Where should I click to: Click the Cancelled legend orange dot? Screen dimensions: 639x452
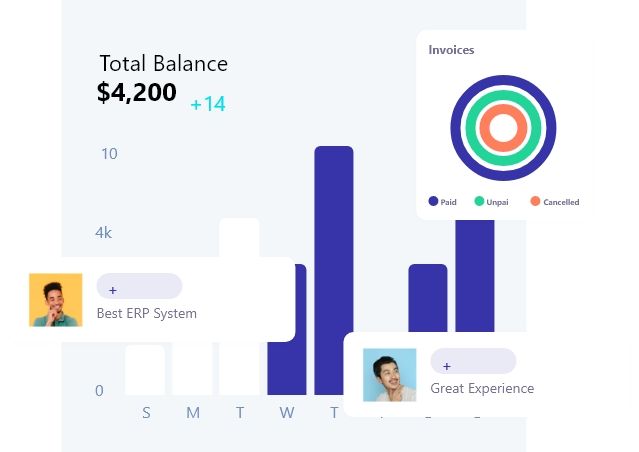pos(535,201)
